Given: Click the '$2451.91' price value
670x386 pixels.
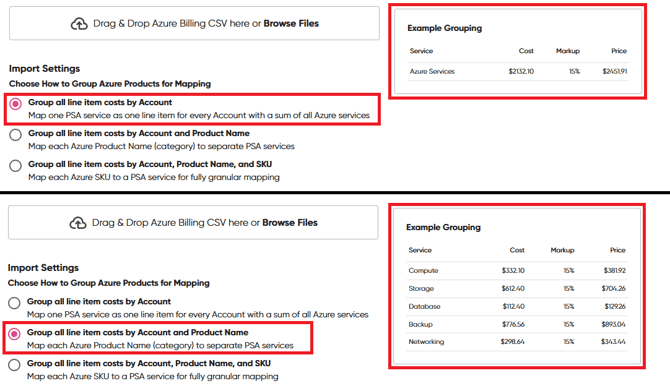Looking at the screenshot, I should (x=614, y=71).
